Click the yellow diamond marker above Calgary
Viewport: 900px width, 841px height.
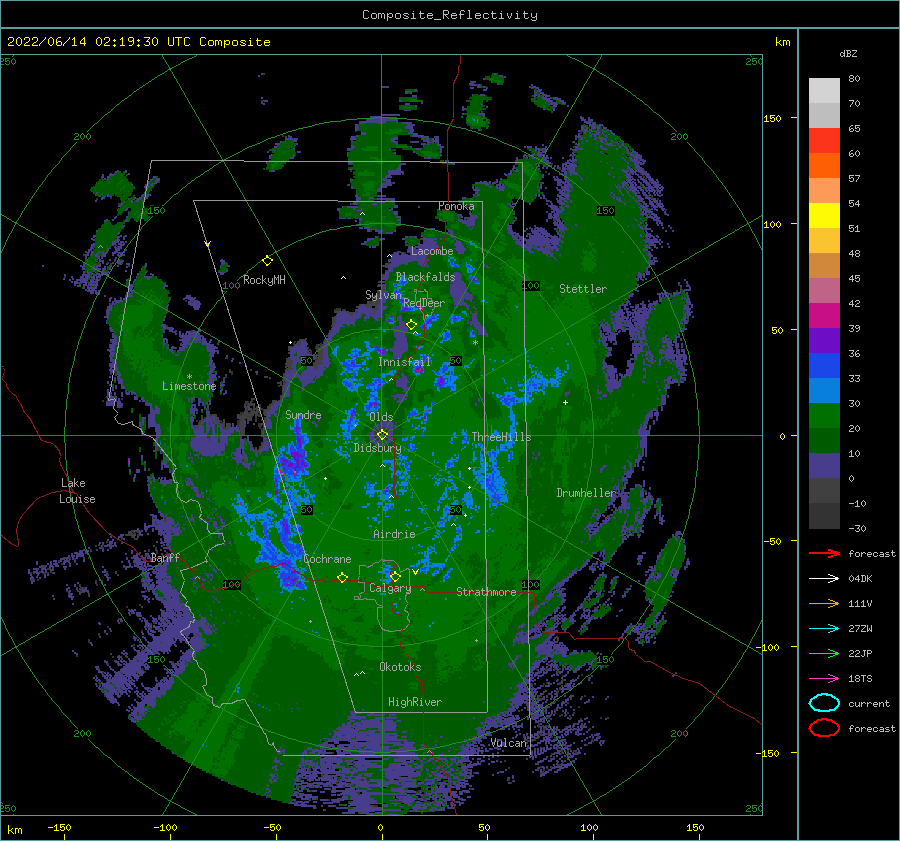click(x=395, y=576)
